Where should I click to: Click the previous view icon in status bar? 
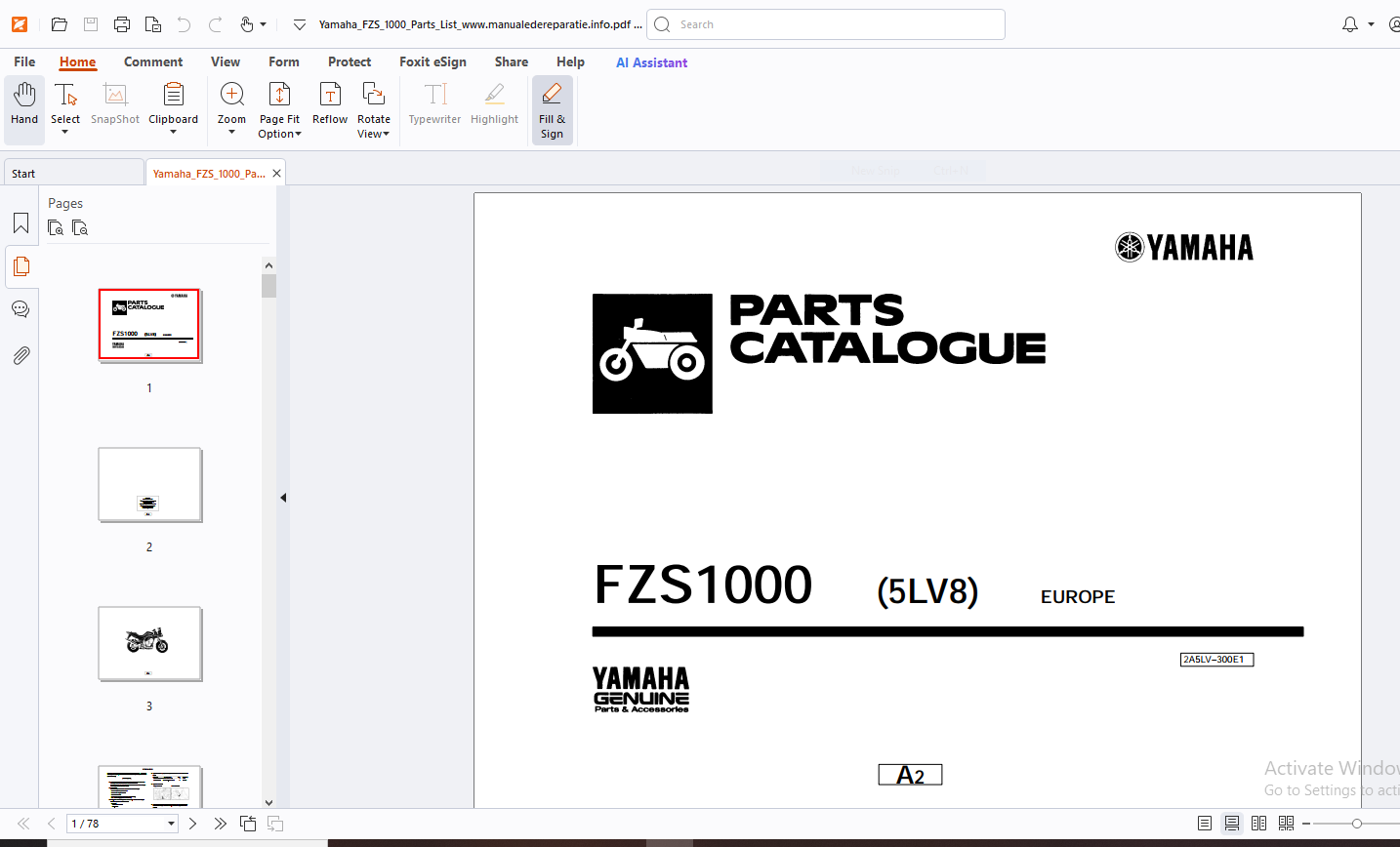coord(248,824)
